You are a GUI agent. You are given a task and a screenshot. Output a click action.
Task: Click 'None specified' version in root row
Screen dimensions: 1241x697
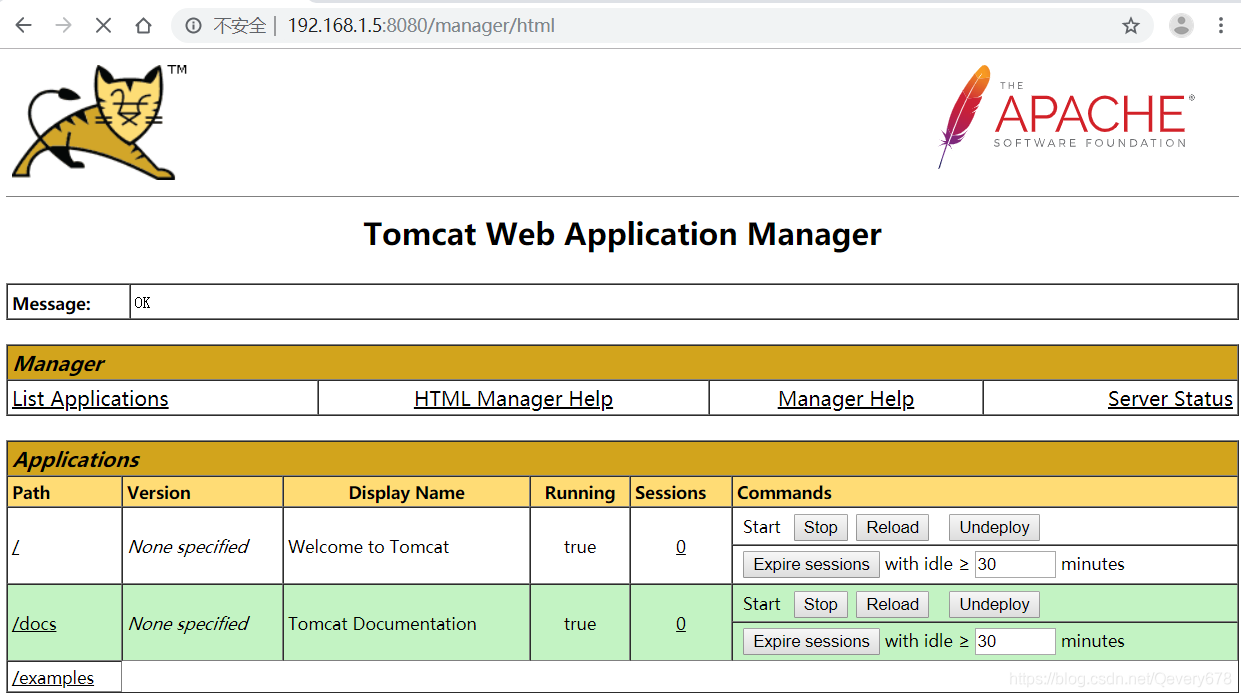[188, 547]
